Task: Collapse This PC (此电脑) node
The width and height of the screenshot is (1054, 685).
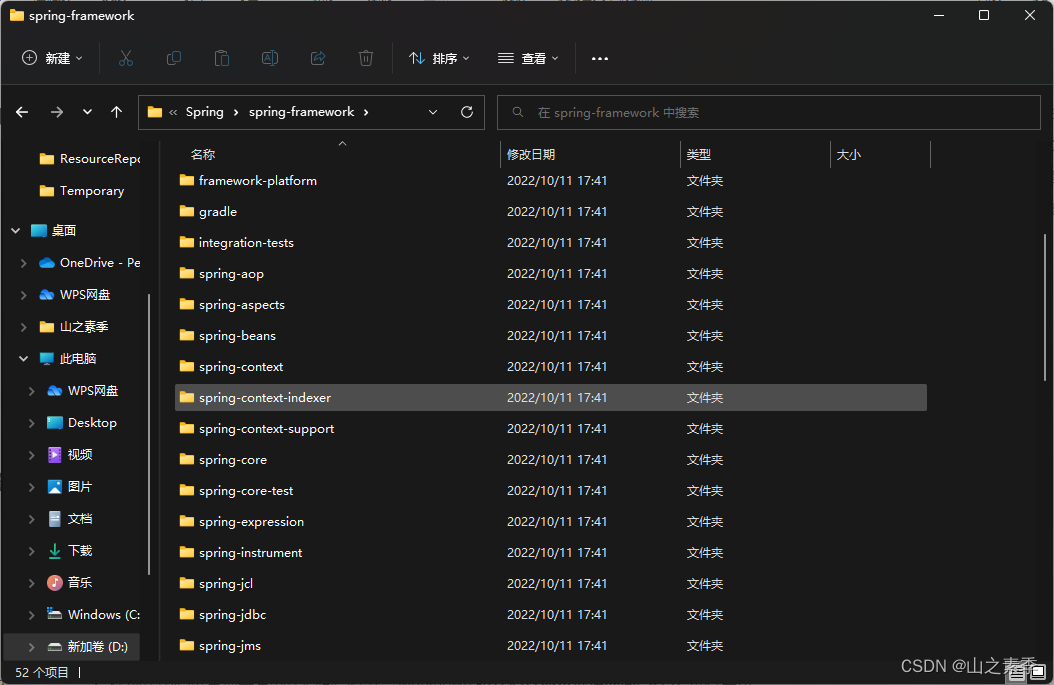Action: pyautogui.click(x=24, y=359)
